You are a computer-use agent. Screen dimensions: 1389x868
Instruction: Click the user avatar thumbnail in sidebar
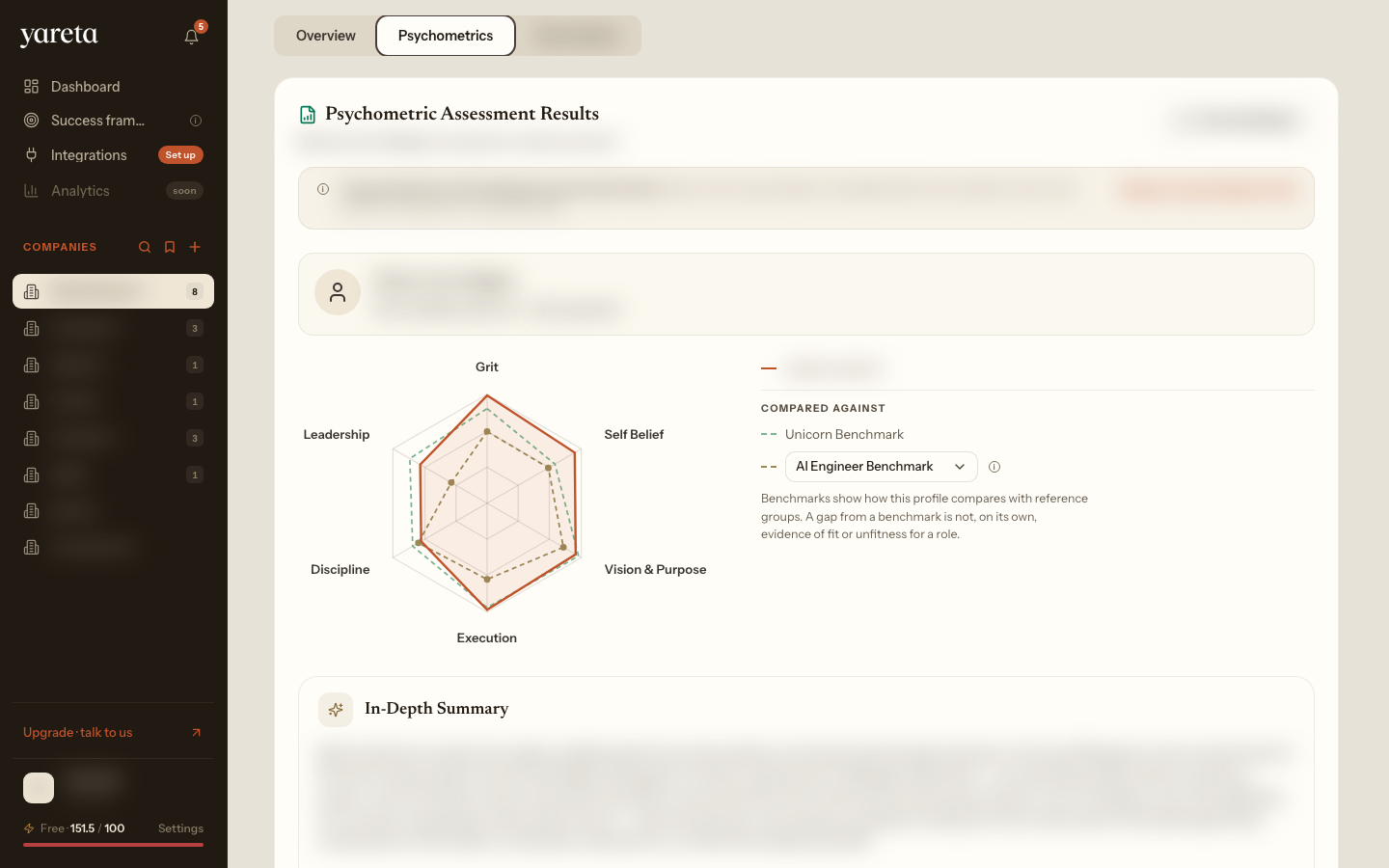pyautogui.click(x=39, y=788)
